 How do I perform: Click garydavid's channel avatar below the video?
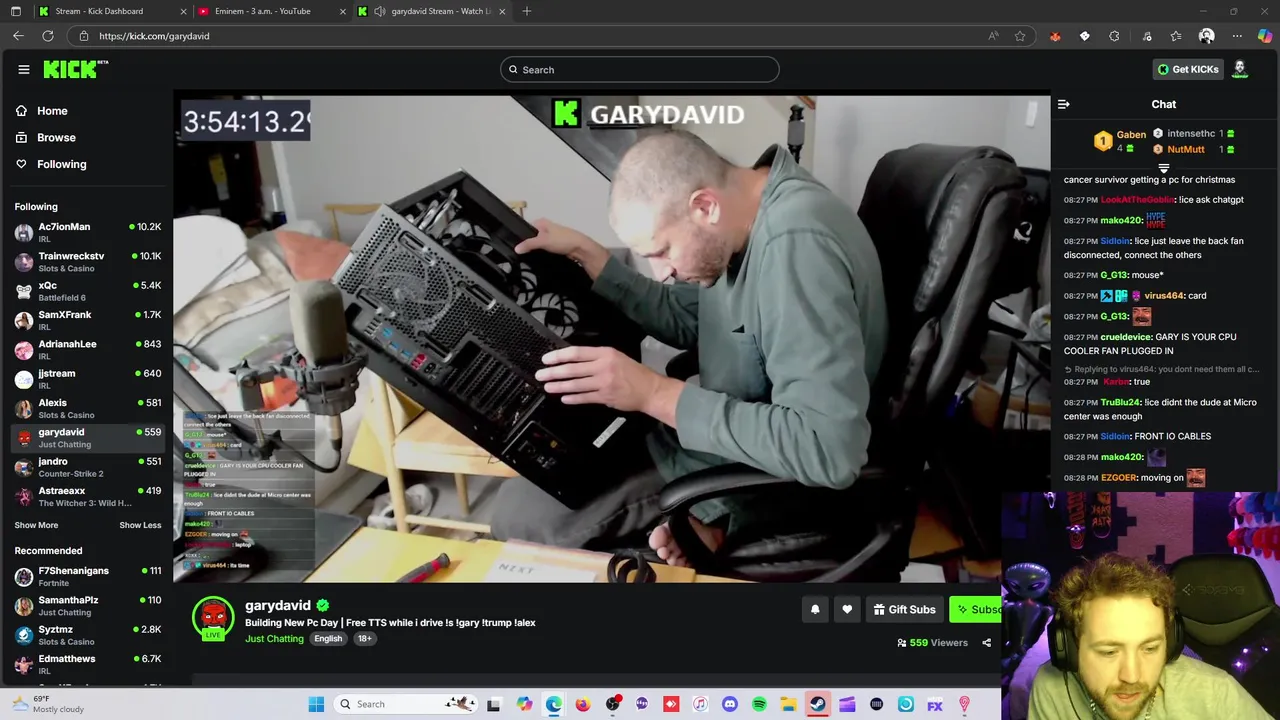(213, 618)
